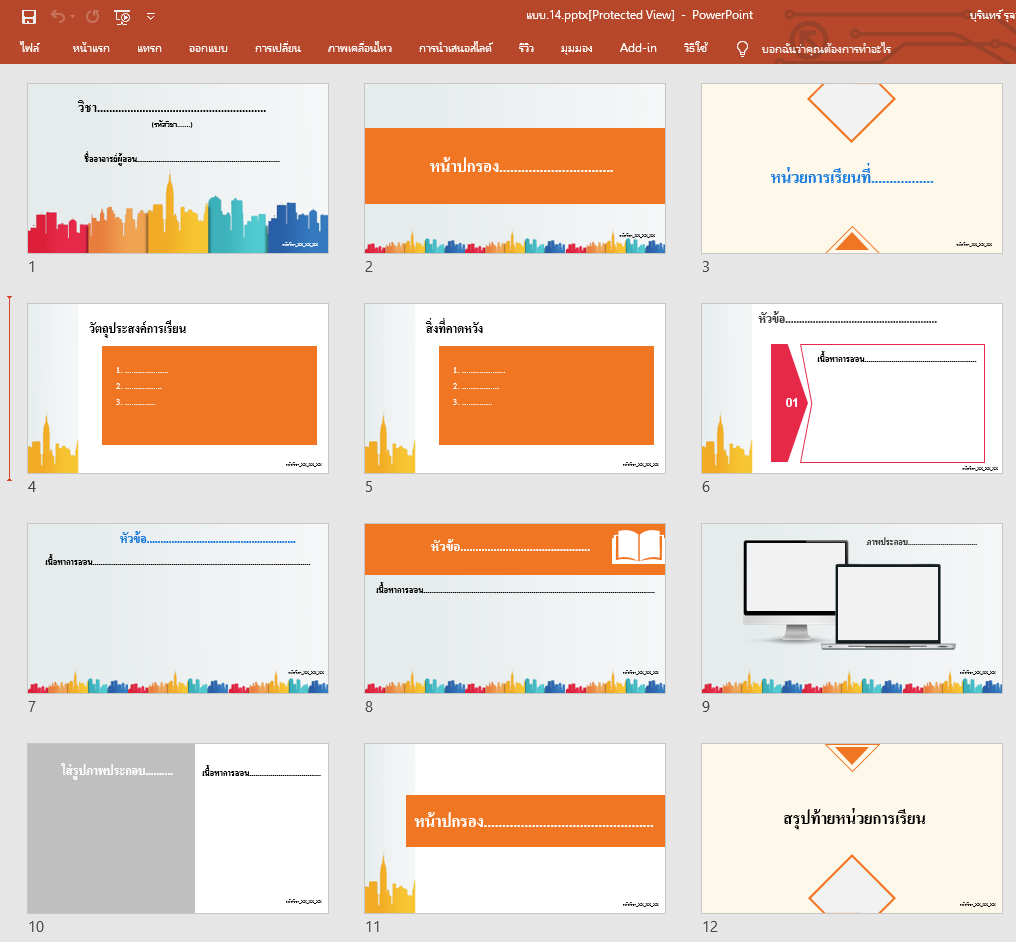1016x942 pixels.
Task: Expand Customize Quick Access Toolbar arrow
Action: coord(151,16)
